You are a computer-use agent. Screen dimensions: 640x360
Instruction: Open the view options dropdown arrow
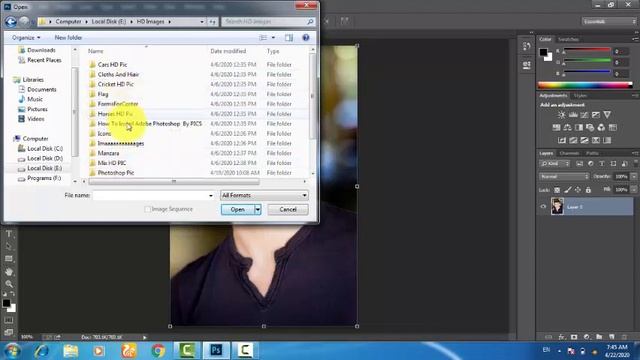click(273, 38)
